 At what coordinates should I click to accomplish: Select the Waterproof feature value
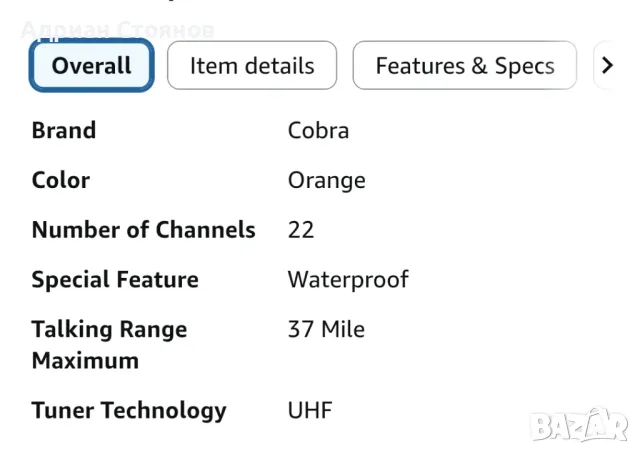[348, 280]
